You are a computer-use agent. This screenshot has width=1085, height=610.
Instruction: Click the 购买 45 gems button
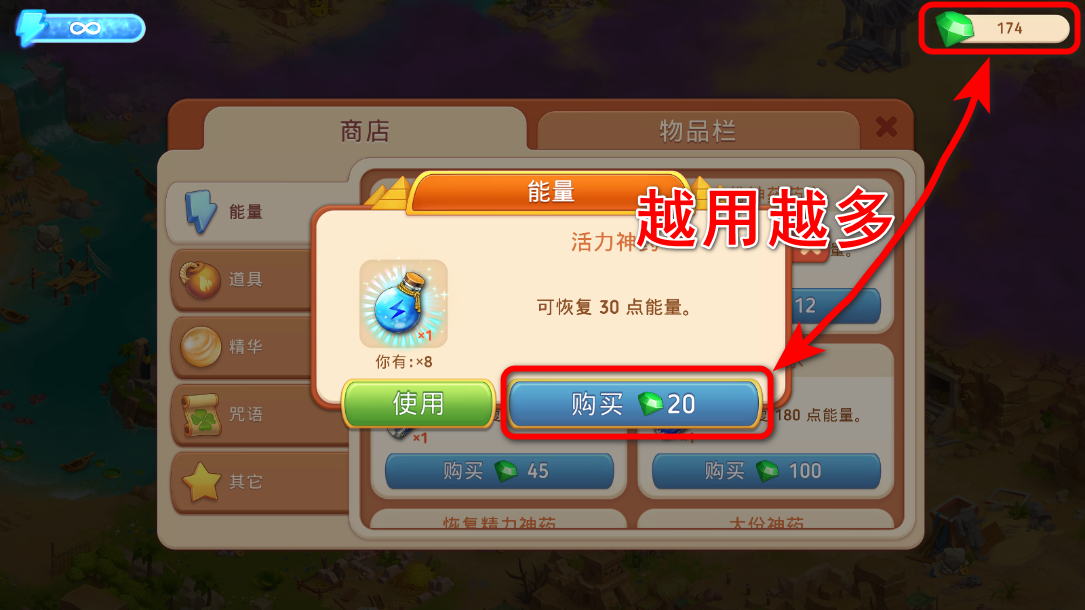coord(499,471)
